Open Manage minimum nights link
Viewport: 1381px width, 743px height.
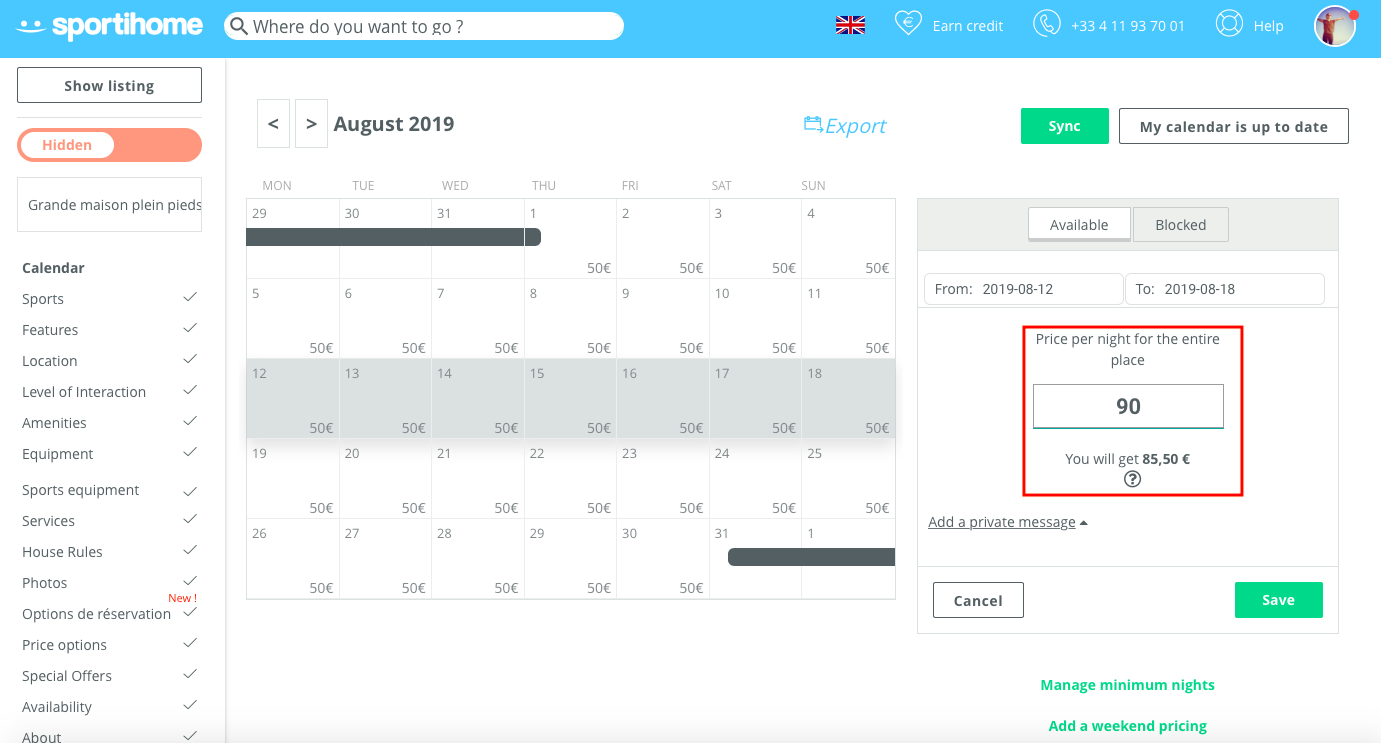[x=1128, y=685]
